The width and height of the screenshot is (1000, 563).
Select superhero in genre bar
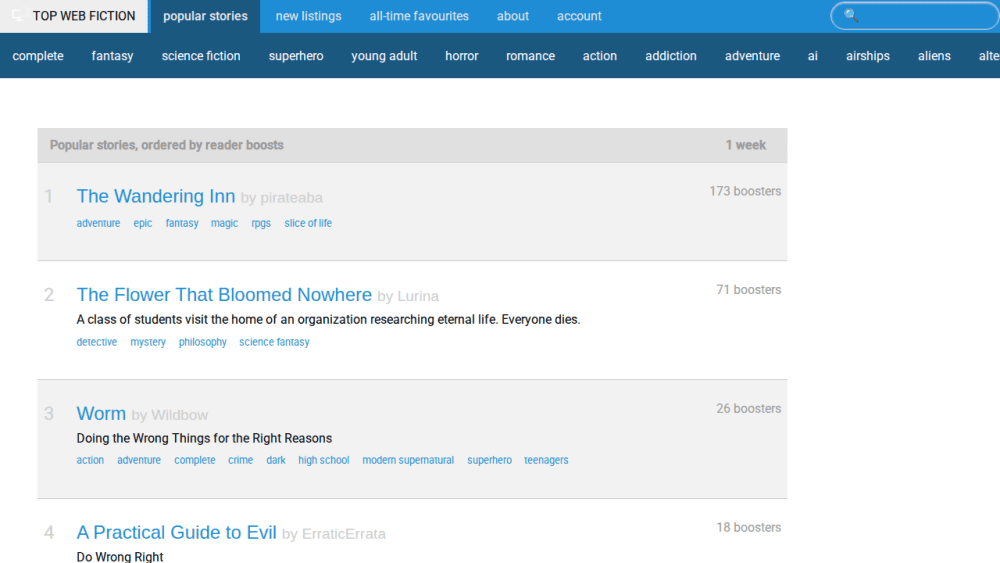(296, 56)
